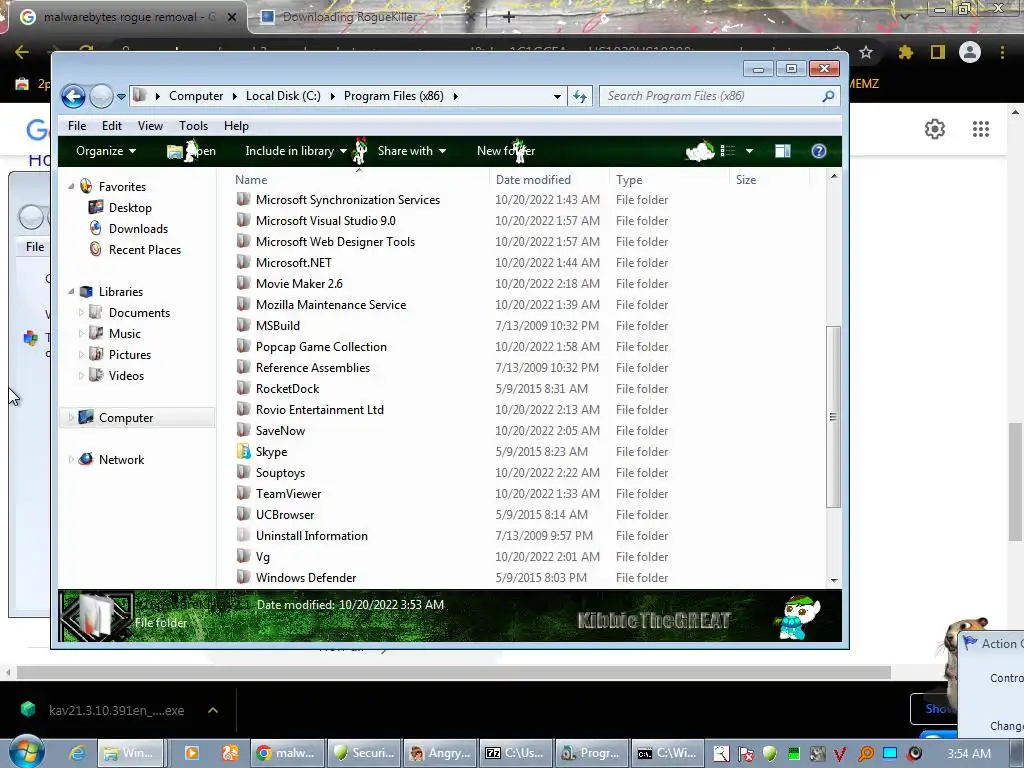
Task: Open the Chrome profile avatar icon
Action: [970, 52]
